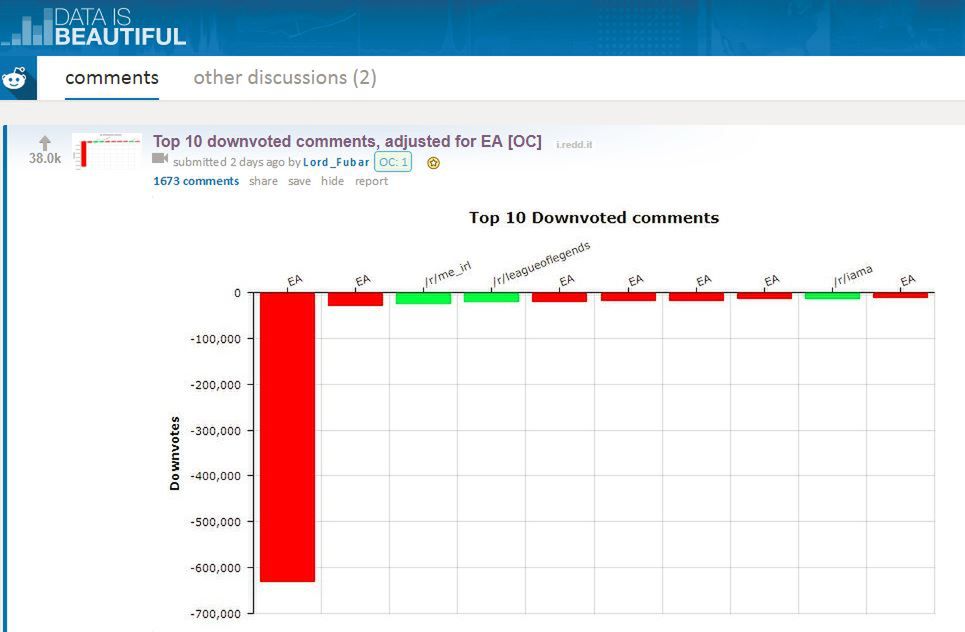Click the 'OC: 1' flair badge
The height and width of the screenshot is (632, 965).
coord(393,162)
